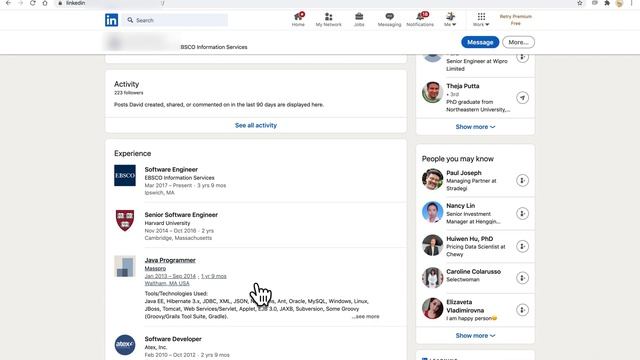Click the browser back arrow
Image resolution: width=640 pixels, height=360 pixels.
coord(8,3)
